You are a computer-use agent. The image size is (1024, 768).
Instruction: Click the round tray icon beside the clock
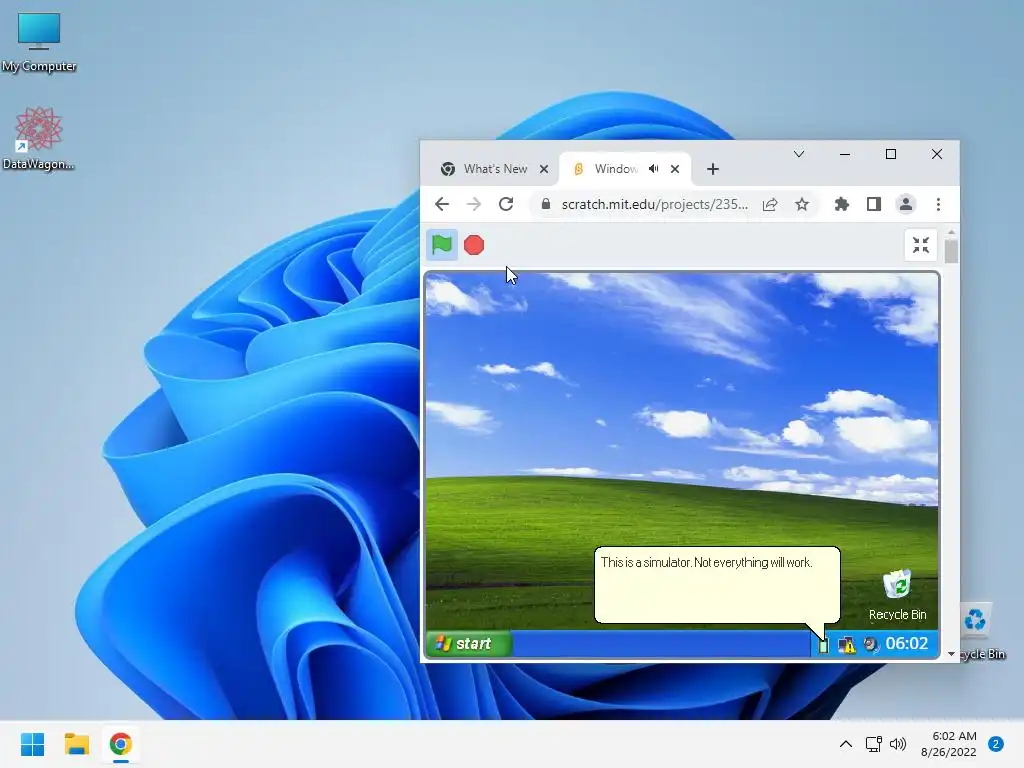click(871, 645)
